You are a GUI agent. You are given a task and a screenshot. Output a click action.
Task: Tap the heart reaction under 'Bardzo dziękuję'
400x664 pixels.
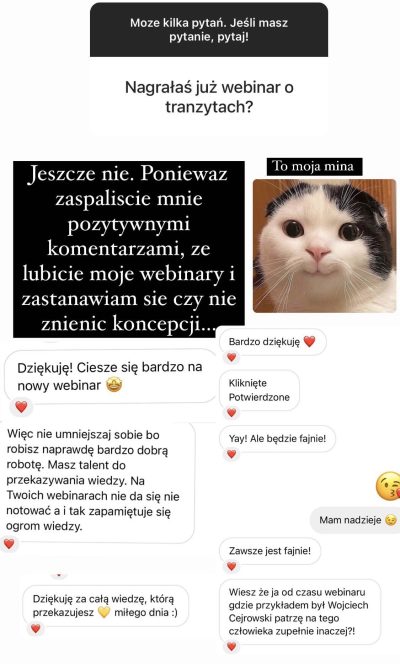click(x=232, y=357)
